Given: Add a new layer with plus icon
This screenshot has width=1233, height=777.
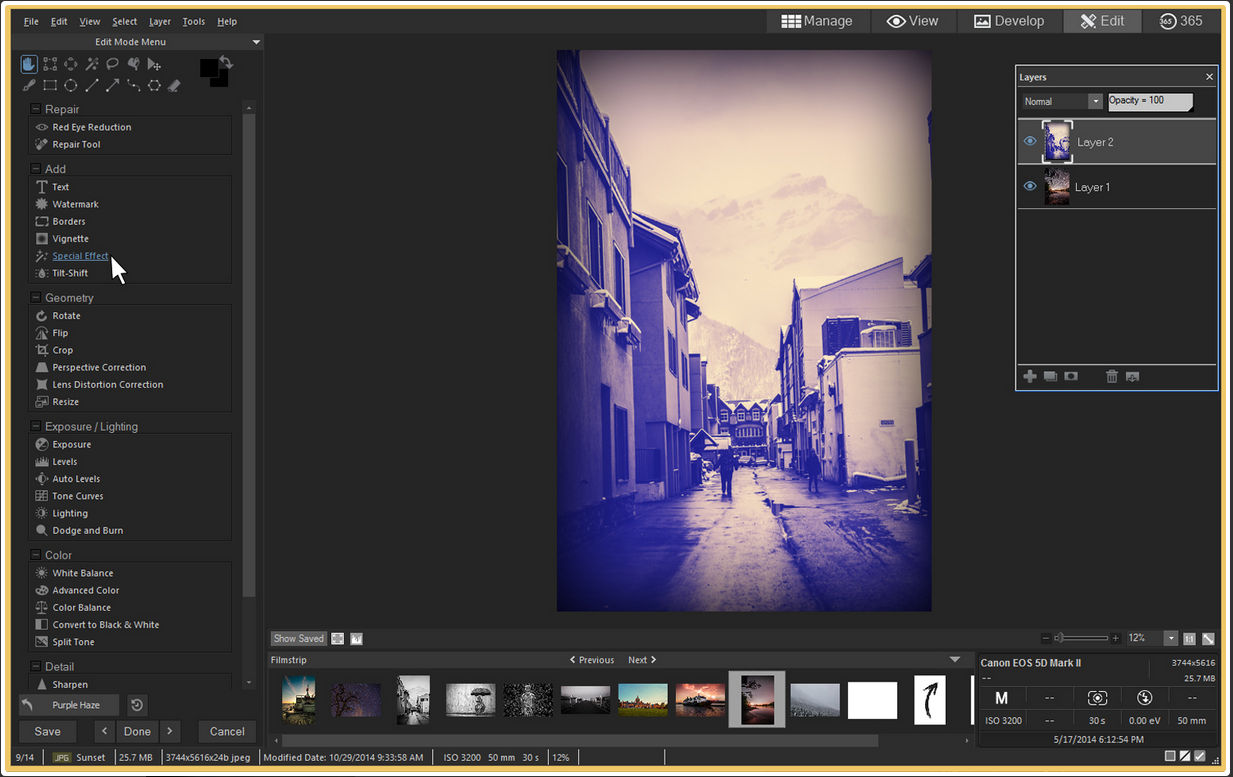Looking at the screenshot, I should 1029,376.
